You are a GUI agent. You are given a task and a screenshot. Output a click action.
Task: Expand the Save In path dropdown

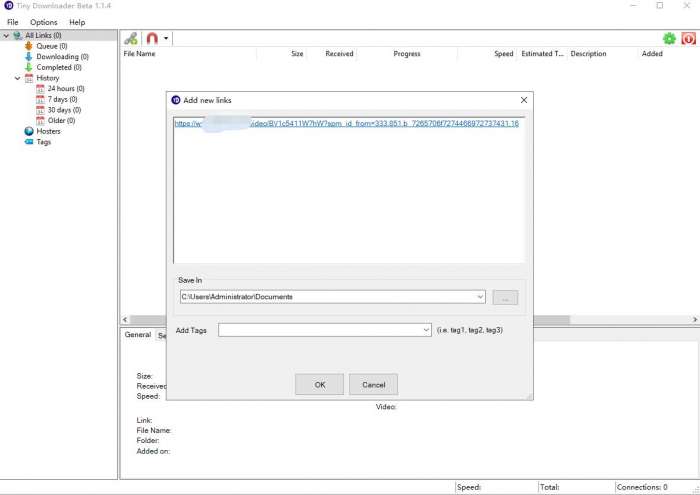click(x=480, y=297)
